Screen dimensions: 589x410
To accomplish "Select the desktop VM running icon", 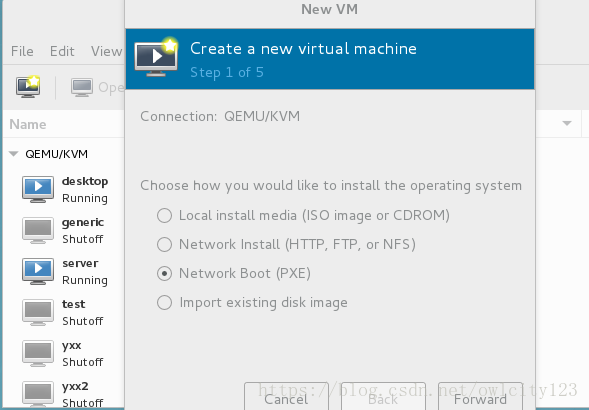I will 38,189.
